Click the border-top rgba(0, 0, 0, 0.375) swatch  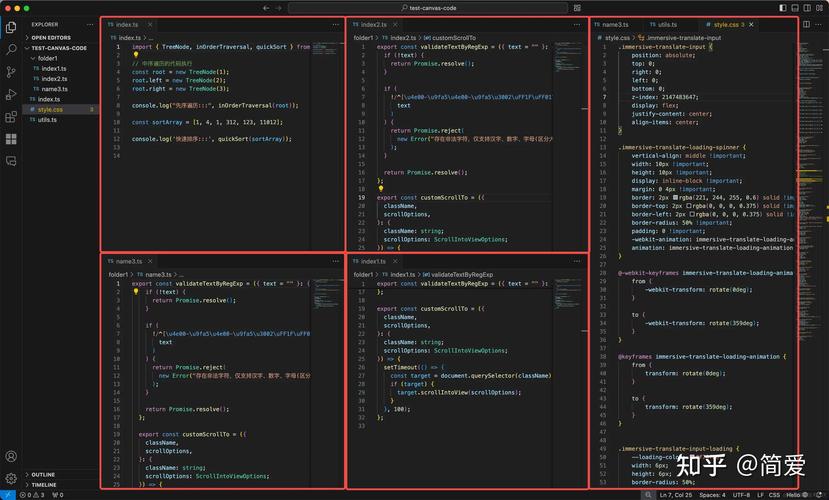(x=689, y=206)
